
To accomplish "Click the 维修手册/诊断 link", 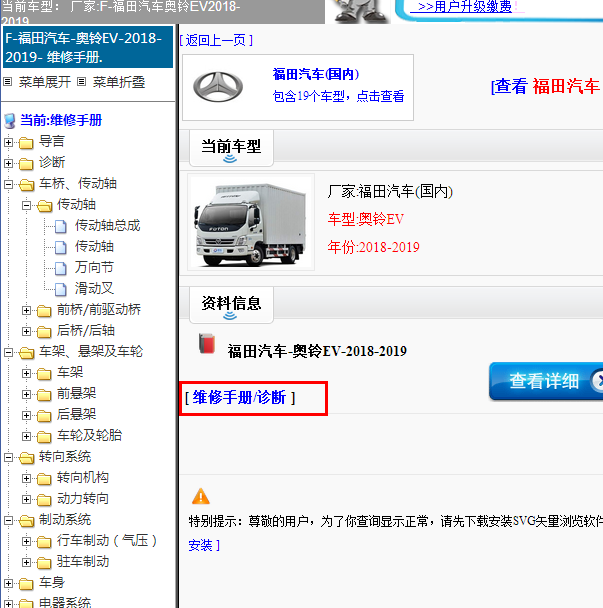I will point(240,397).
